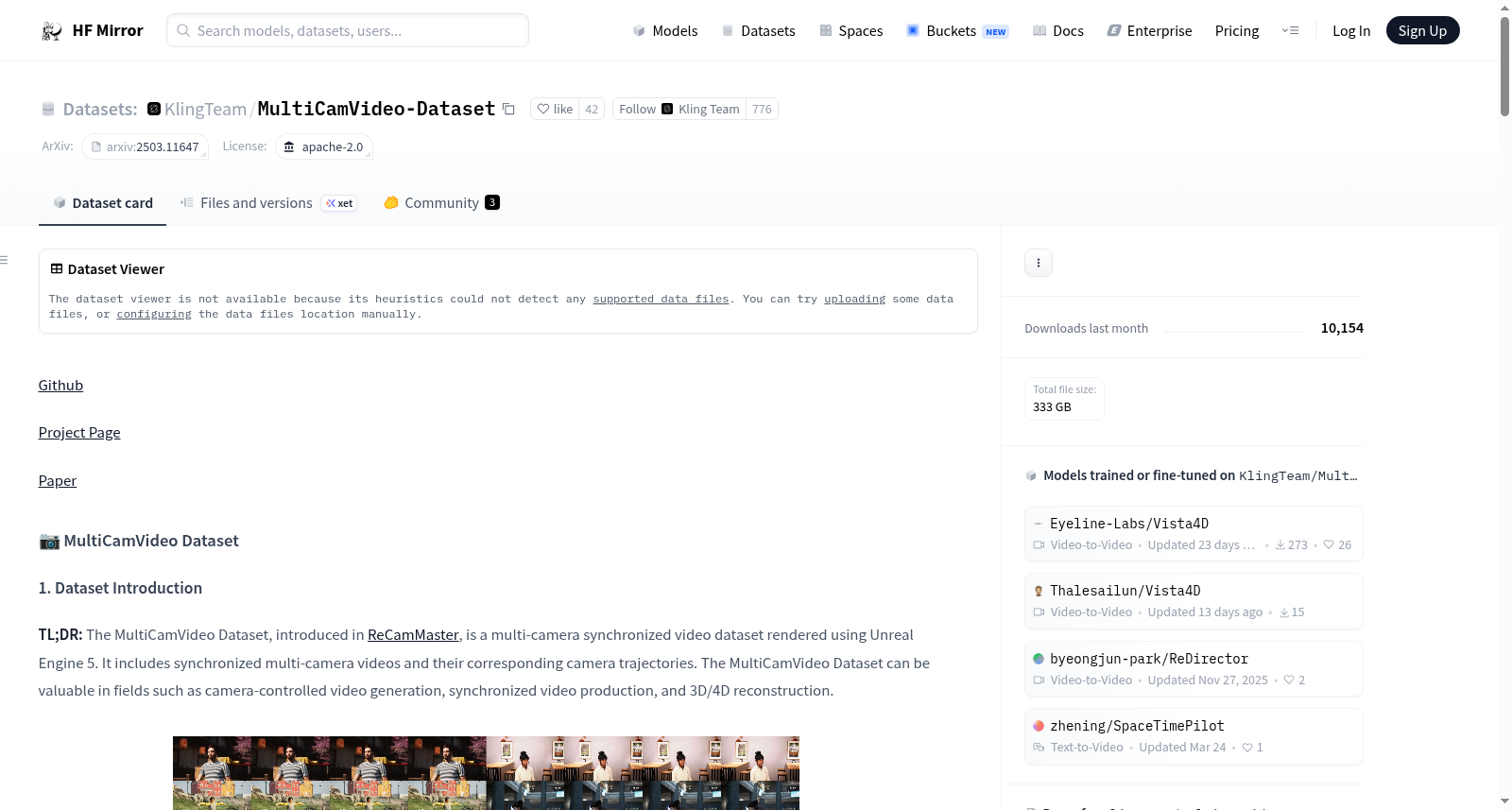Open the supported data files link
Viewport: 1512px width, 810px height.
pyautogui.click(x=661, y=299)
